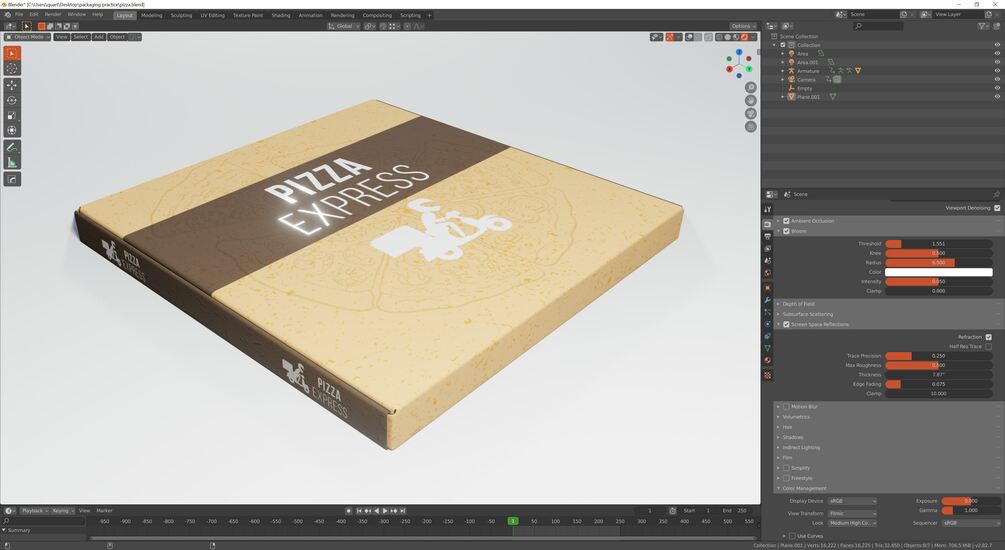Image resolution: width=1005 pixels, height=550 pixels.
Task: Activate the Scale tool
Action: (12, 115)
